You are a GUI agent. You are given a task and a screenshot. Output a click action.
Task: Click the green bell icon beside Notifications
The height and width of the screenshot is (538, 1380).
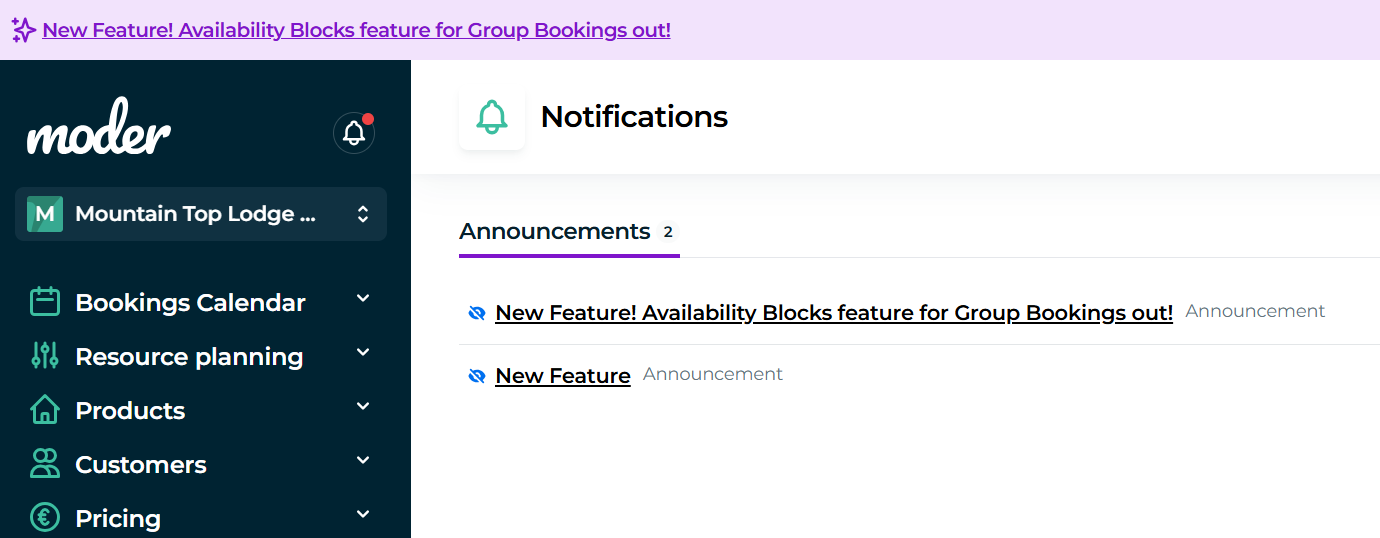492,117
